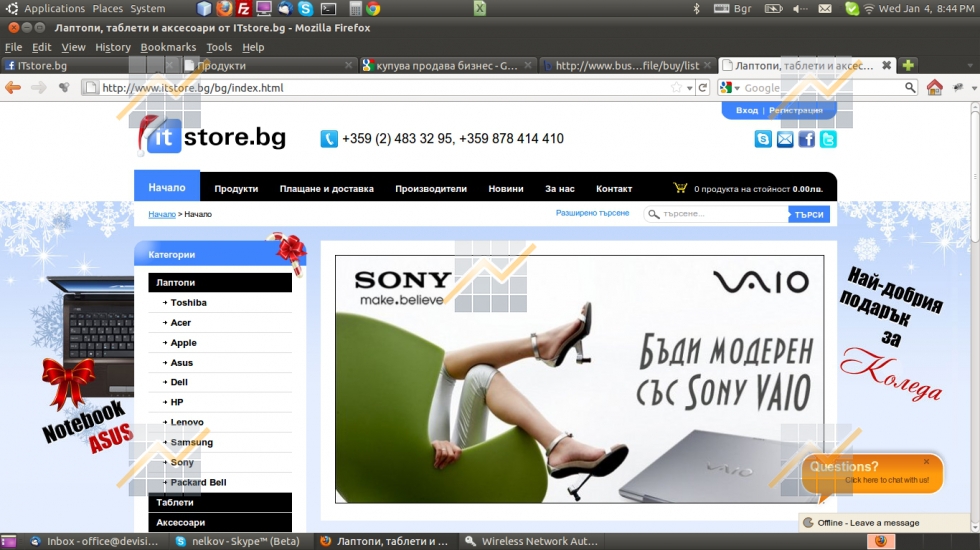The image size is (980, 550).
Task: Open the Calculator launcher in the top panel
Action: coord(355,8)
